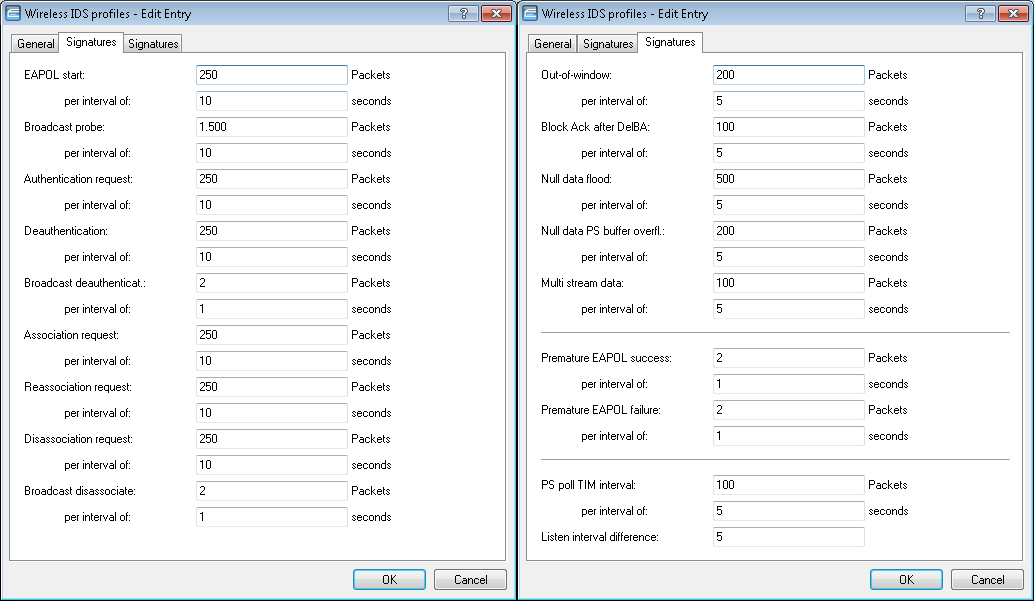Click the Null data flood packets field

click(788, 179)
